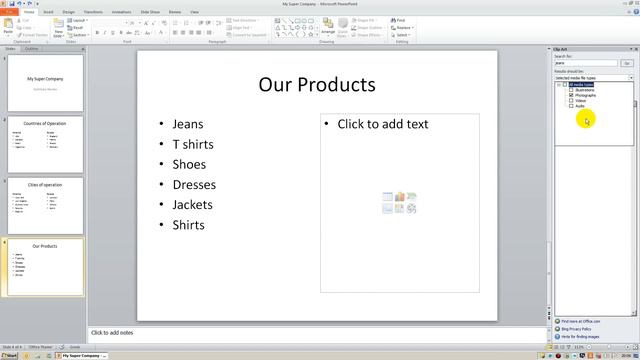This screenshot has height=360, width=640.
Task: Insert media clip via placeholder icon
Action: coord(411,209)
